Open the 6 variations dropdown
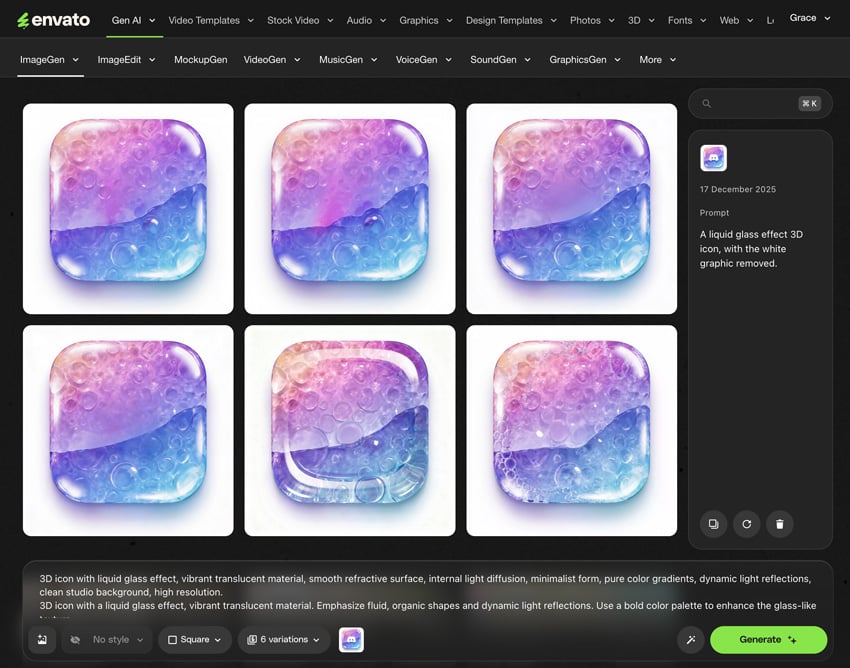The image size is (850, 668). (x=281, y=639)
